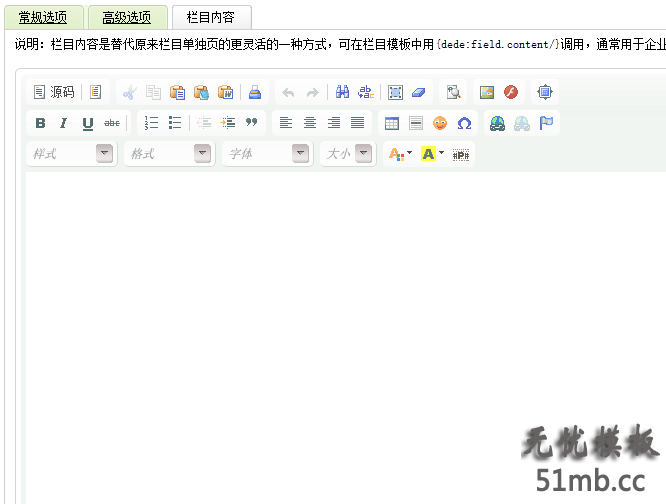The width and height of the screenshot is (666, 504).
Task: Click the Unlink icon
Action: (522, 123)
